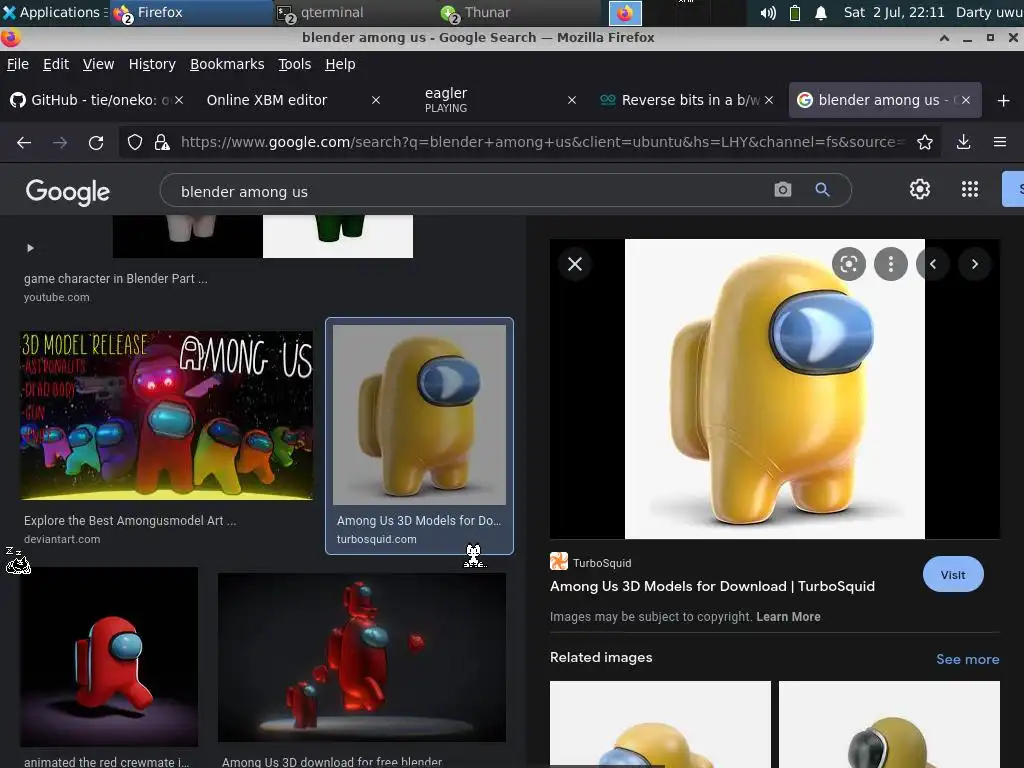The image size is (1024, 768).
Task: Open the volume control in the panel
Action: [768, 12]
